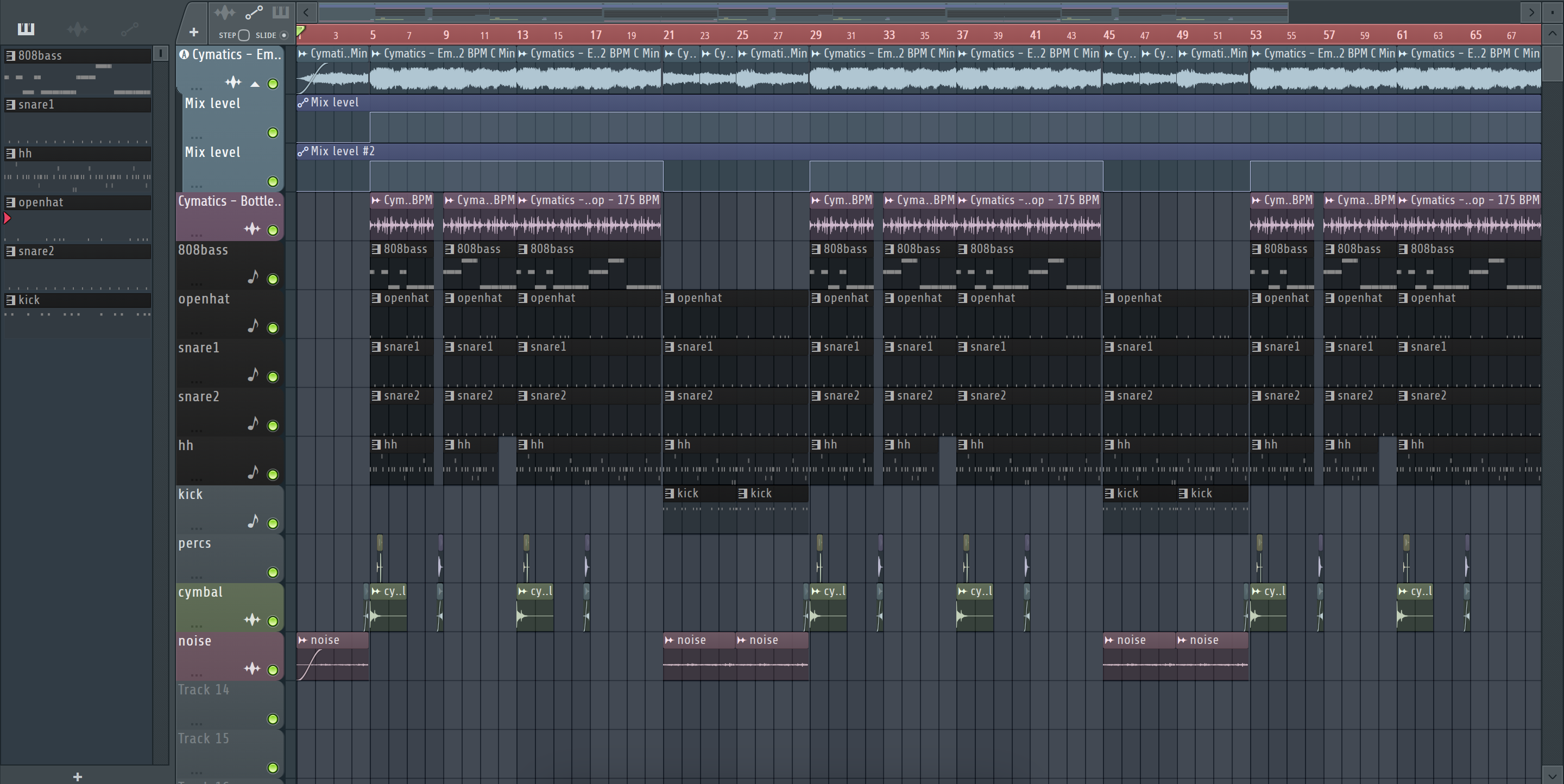Click bar 53 on the timeline ruler
The height and width of the screenshot is (784, 1564).
coord(1256,35)
